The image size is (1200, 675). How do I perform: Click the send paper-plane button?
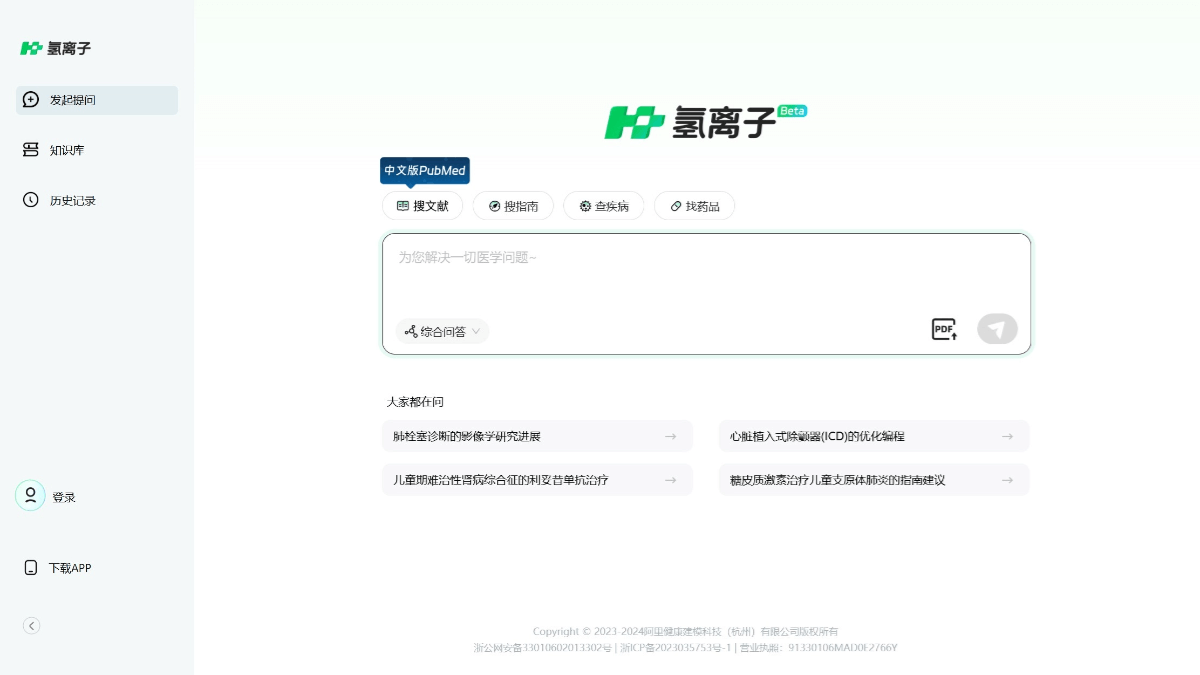(997, 329)
